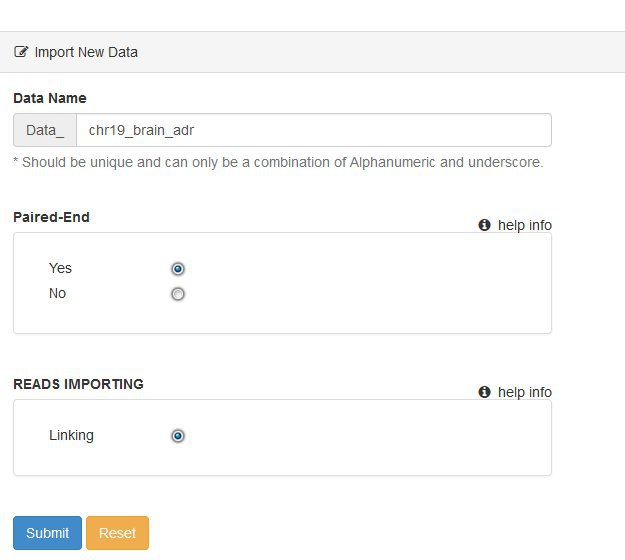The height and width of the screenshot is (560, 625).
Task: Select the Yes radio button for Paired-End
Action: [x=178, y=269]
